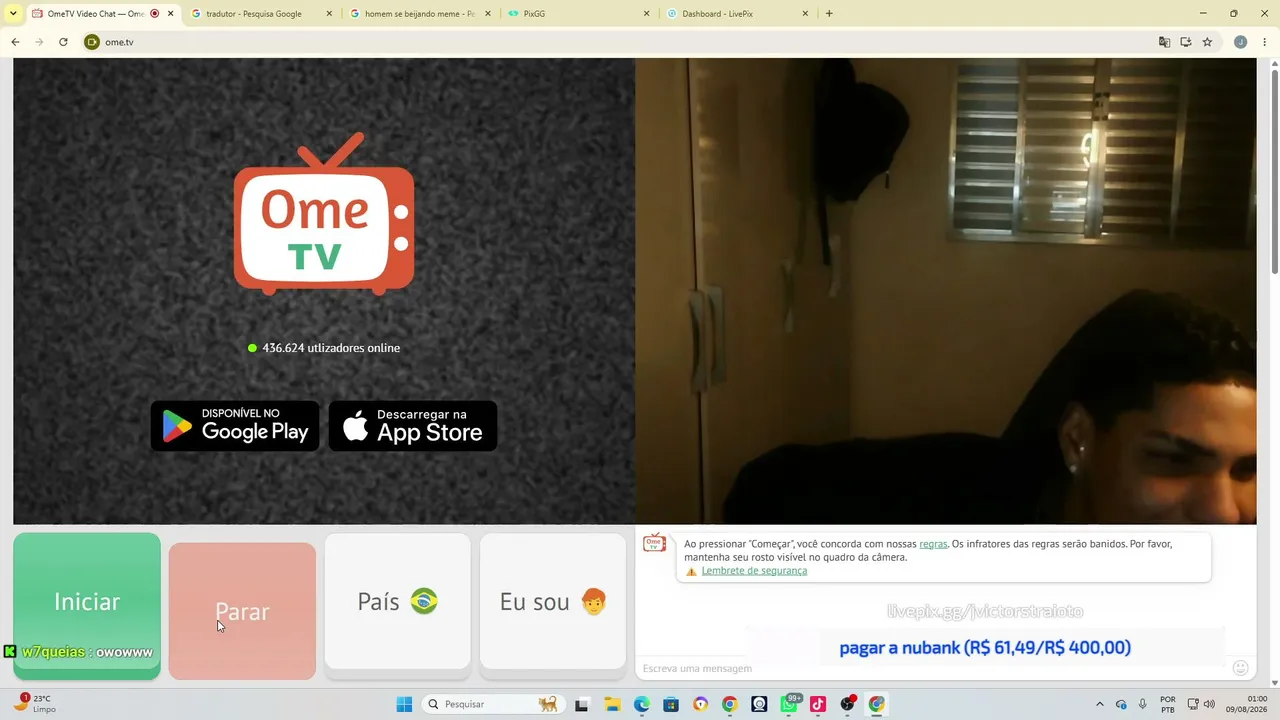Image resolution: width=1280 pixels, height=720 pixels.
Task: Focus the Escreva uma mensagem input field
Action: (930, 668)
